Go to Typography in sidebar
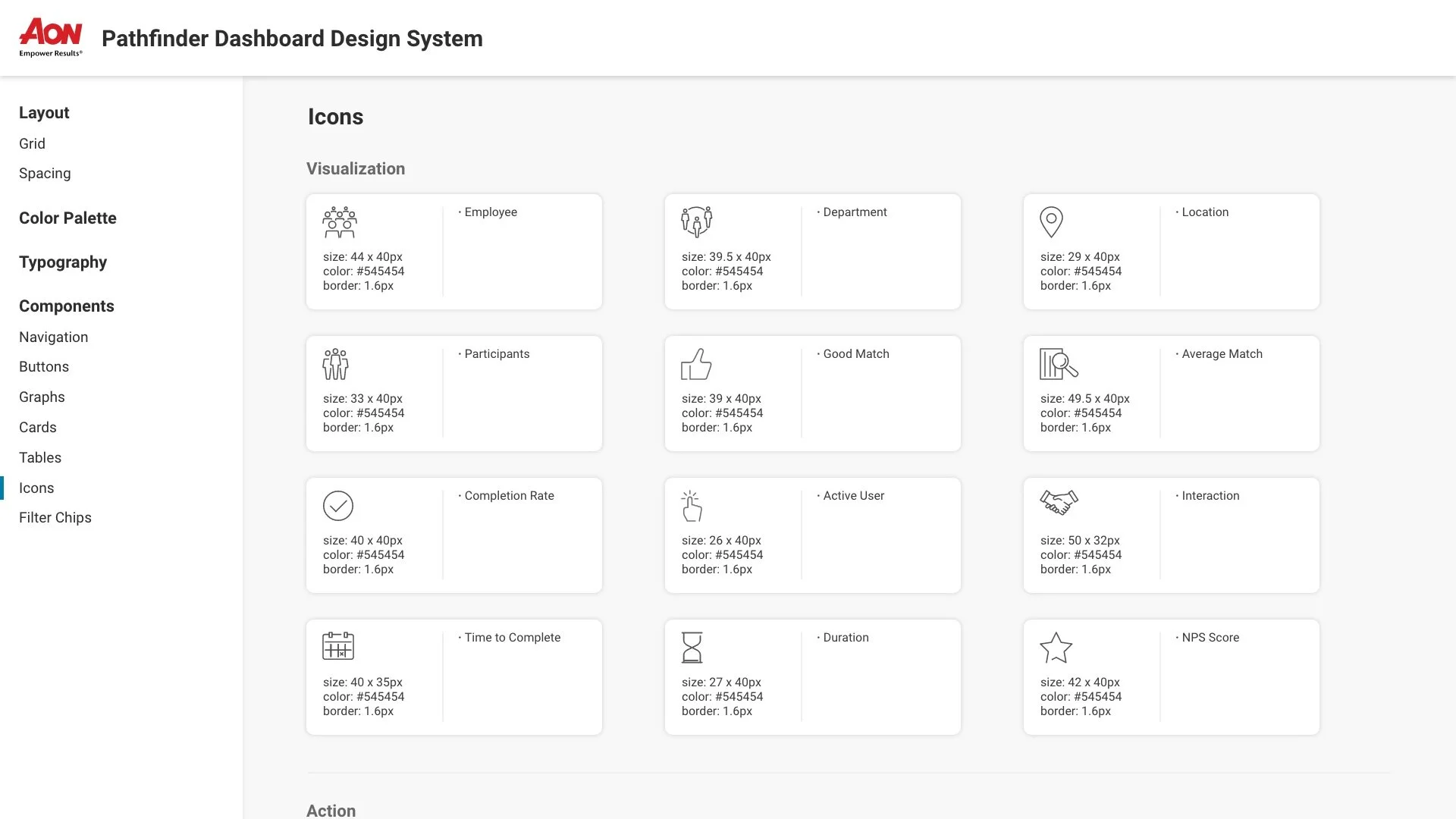Screen dimensions: 1456x819 [63, 262]
